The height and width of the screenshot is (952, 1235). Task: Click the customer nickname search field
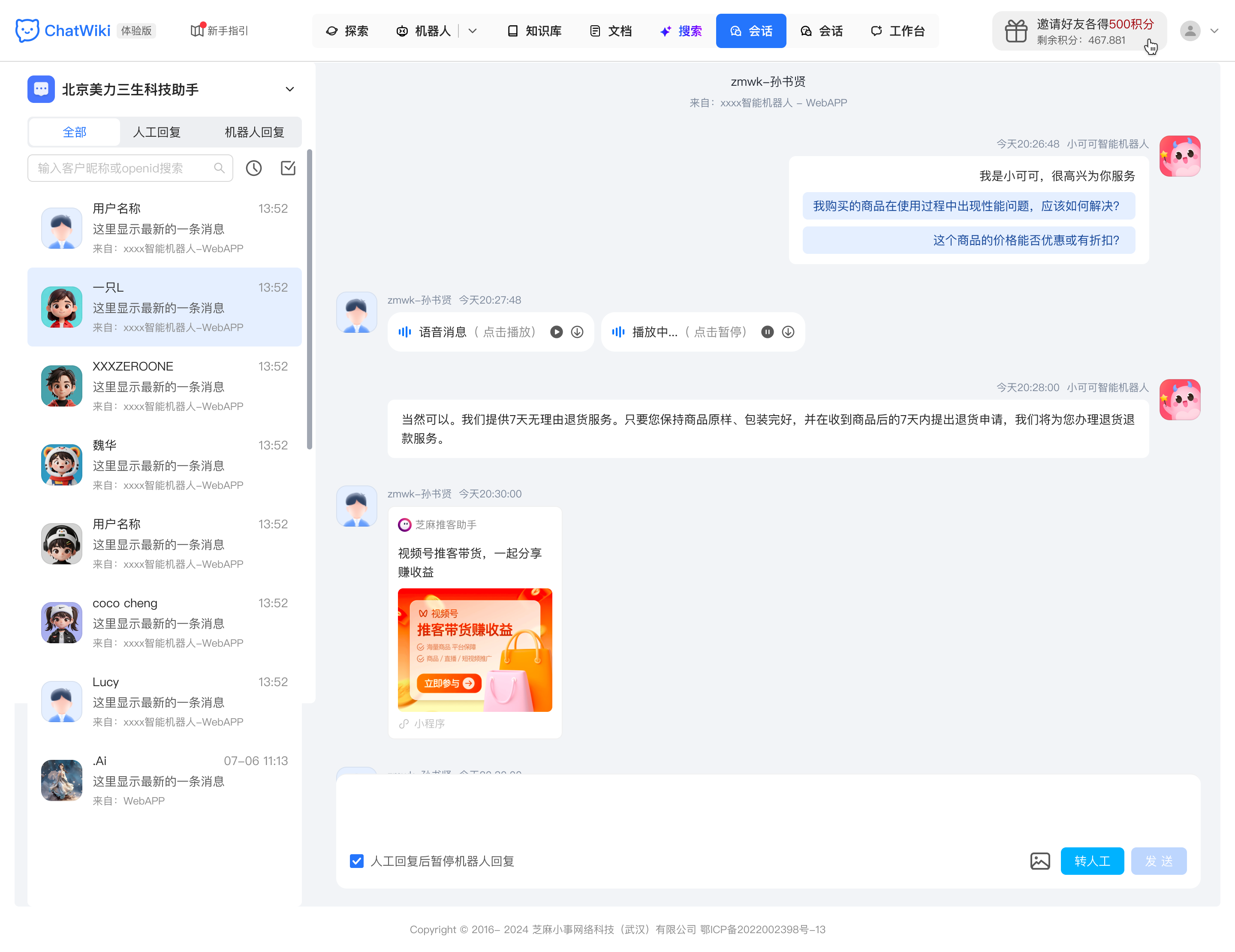[x=130, y=168]
